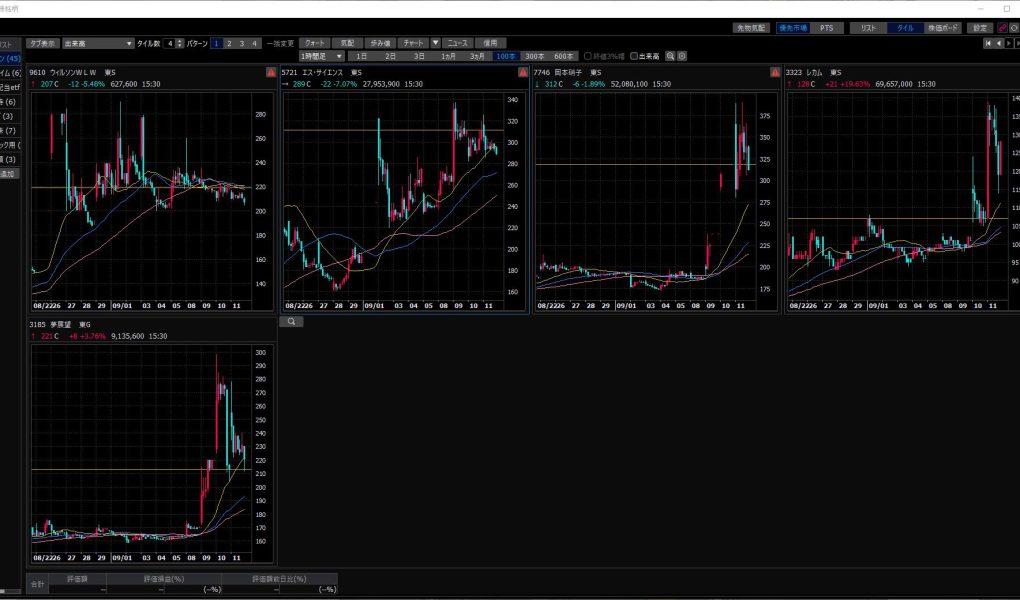Switch to the 株価ボード view tab

942,28
